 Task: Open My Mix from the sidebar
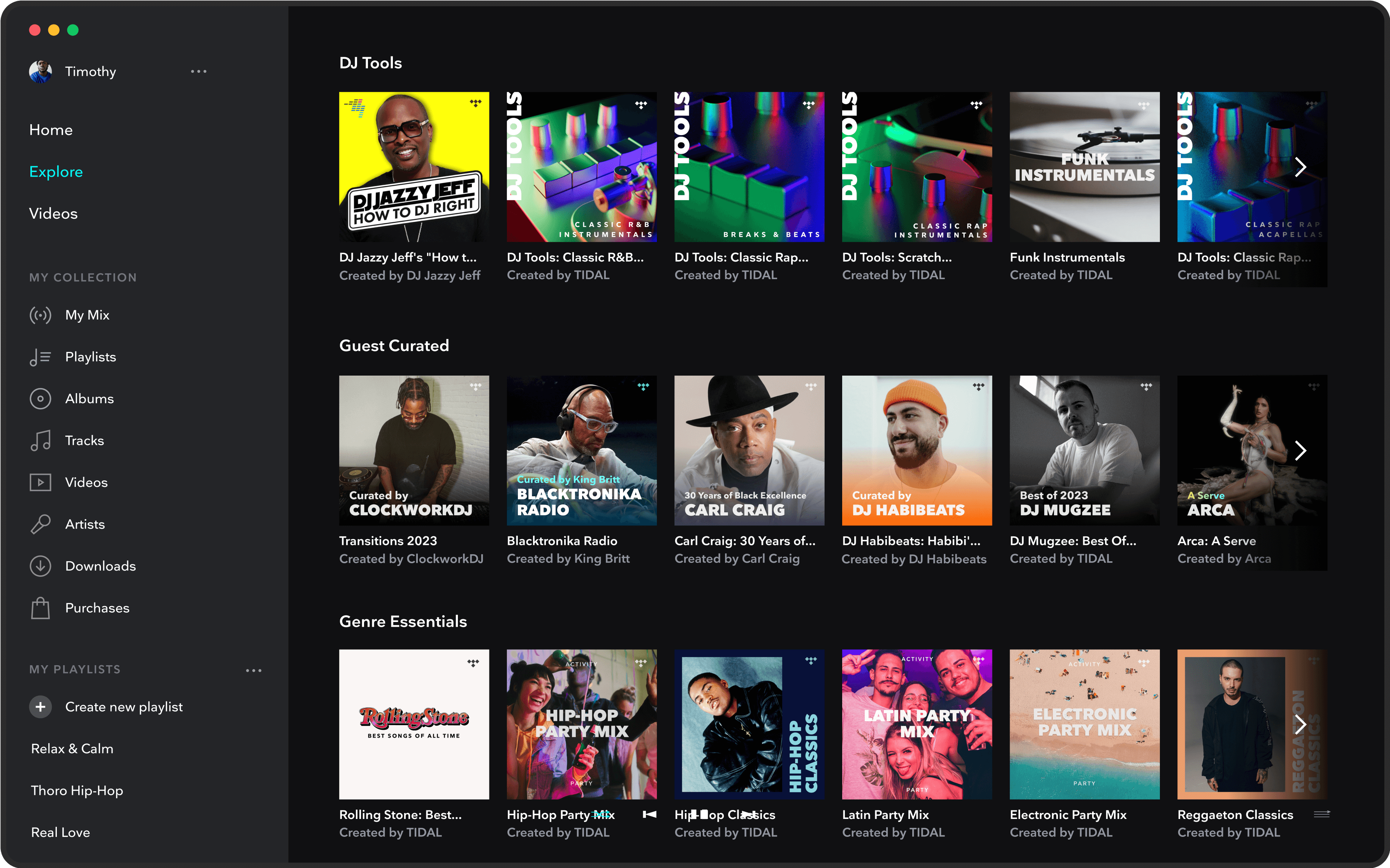click(87, 315)
